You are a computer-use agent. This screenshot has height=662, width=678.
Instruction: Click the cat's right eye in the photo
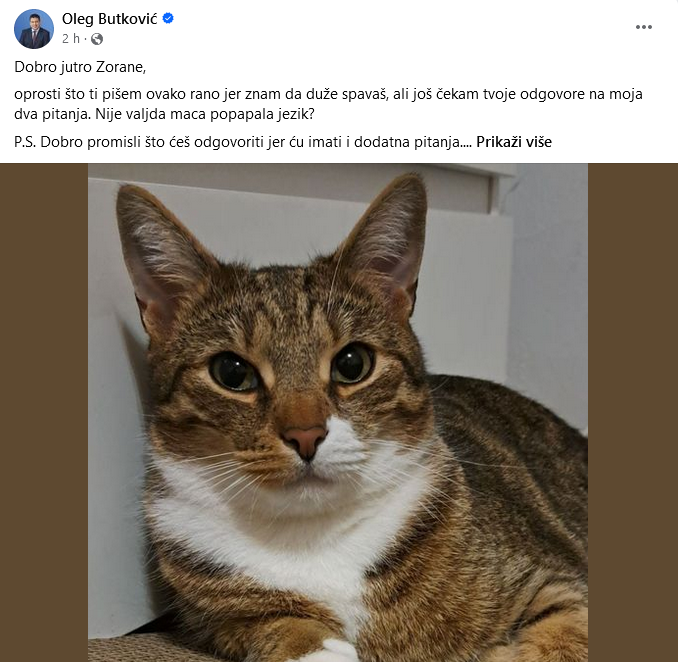[352, 362]
